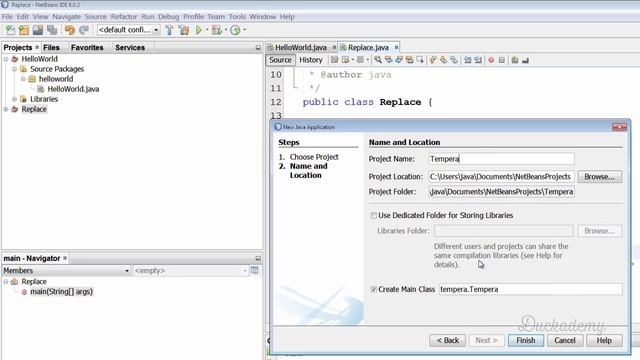This screenshot has height=360, width=640.
Task: Open the Tools menu
Action: pyautogui.click(x=237, y=17)
